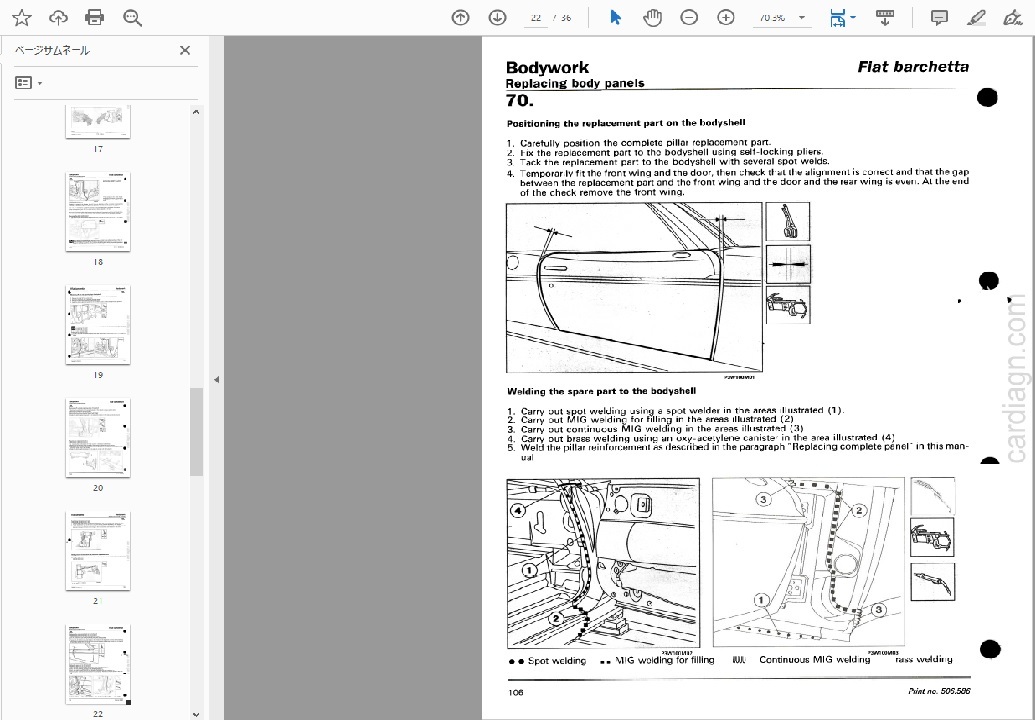The width and height of the screenshot is (1035, 720).
Task: Zoom in with the plus icon
Action: click(x=725, y=18)
